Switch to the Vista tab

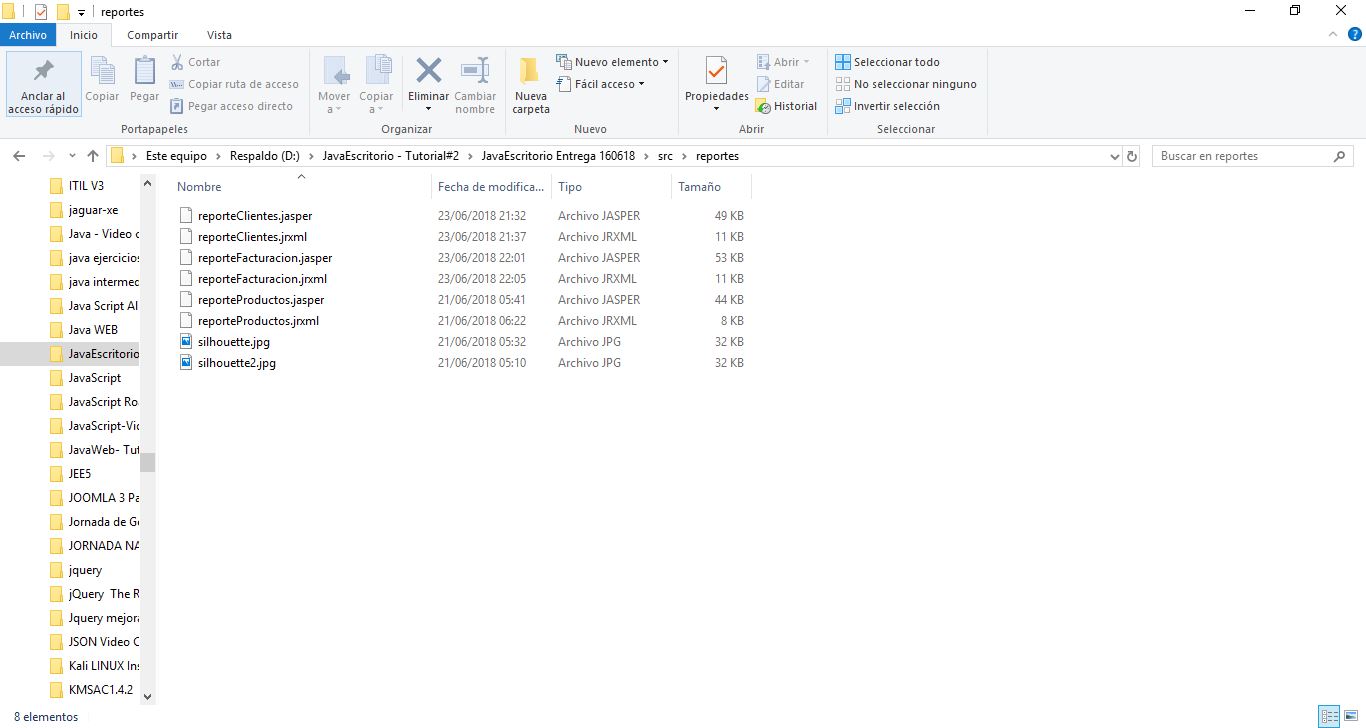click(219, 35)
